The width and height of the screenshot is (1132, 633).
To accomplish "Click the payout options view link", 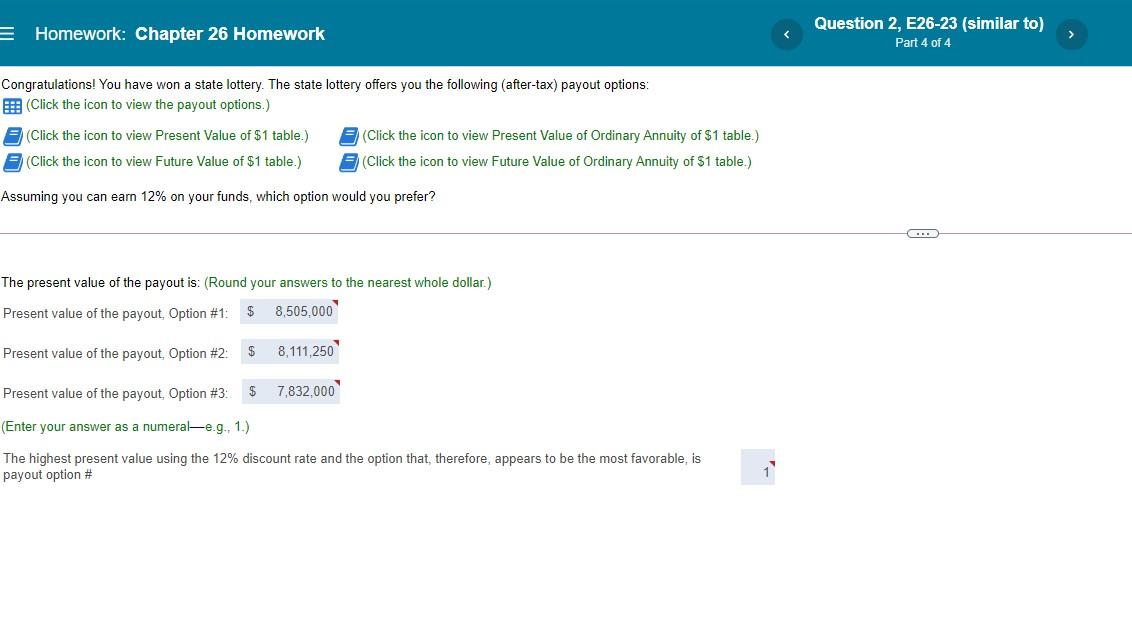I will pos(148,104).
